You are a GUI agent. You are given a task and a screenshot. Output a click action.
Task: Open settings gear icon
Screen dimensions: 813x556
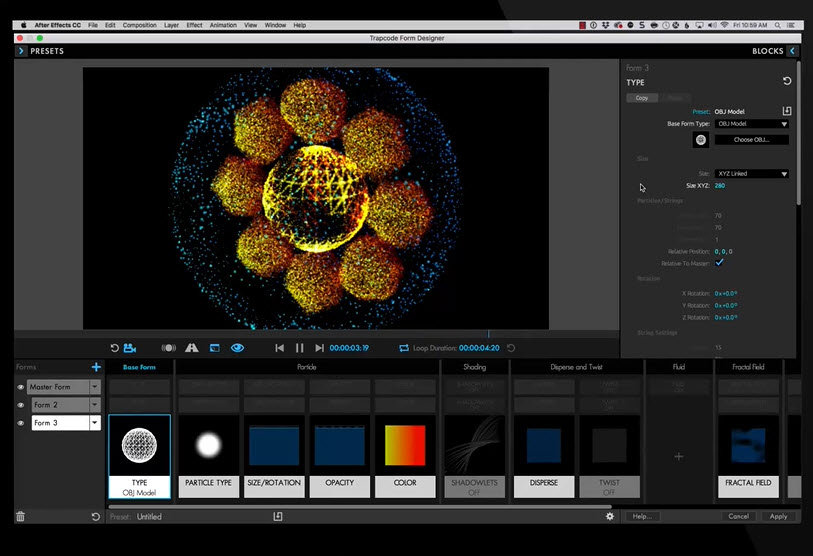[610, 517]
